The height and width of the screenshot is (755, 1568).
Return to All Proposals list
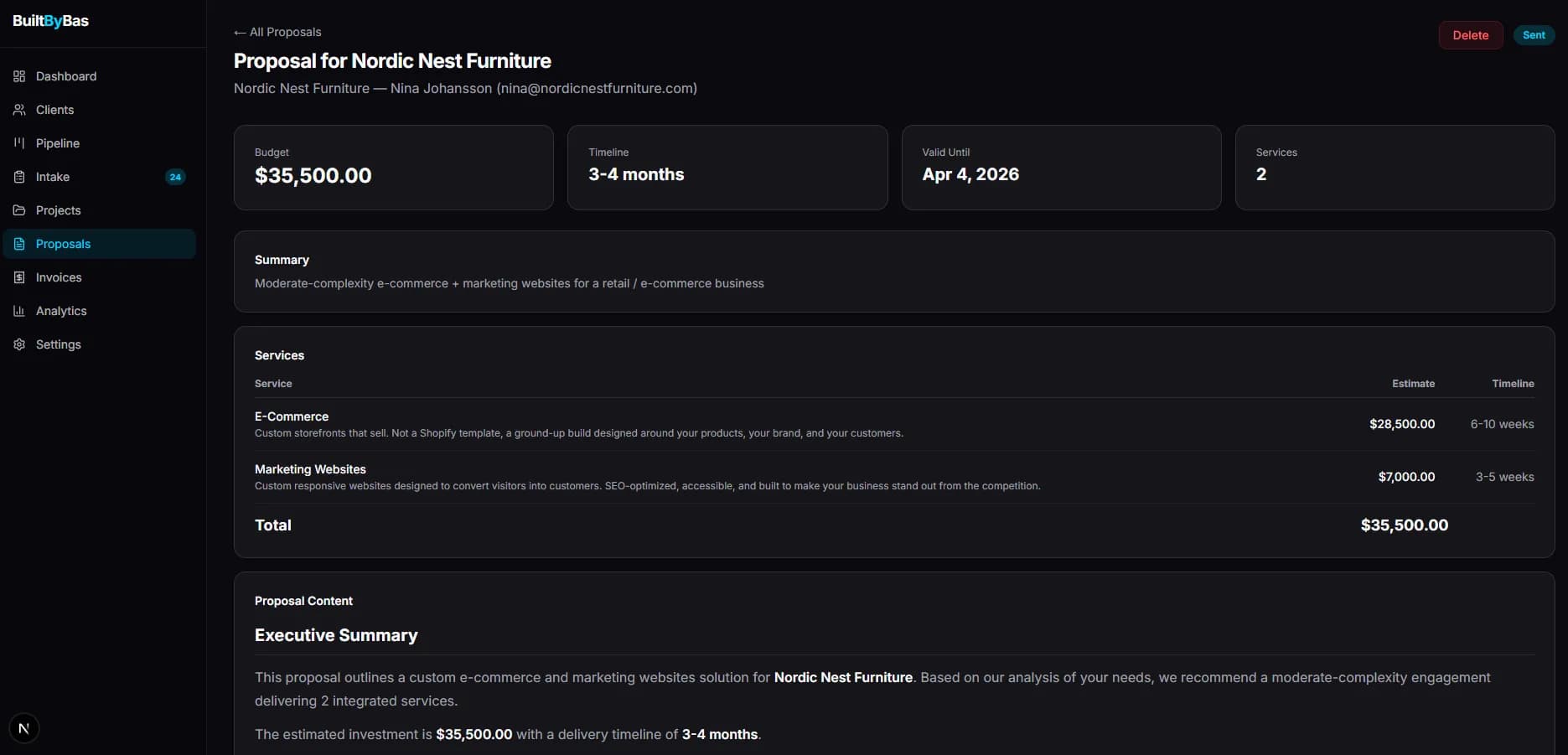(x=277, y=32)
